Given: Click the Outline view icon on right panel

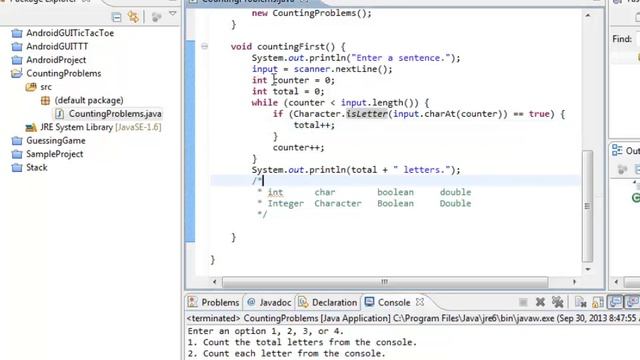Looking at the screenshot, I should click(x=617, y=151).
